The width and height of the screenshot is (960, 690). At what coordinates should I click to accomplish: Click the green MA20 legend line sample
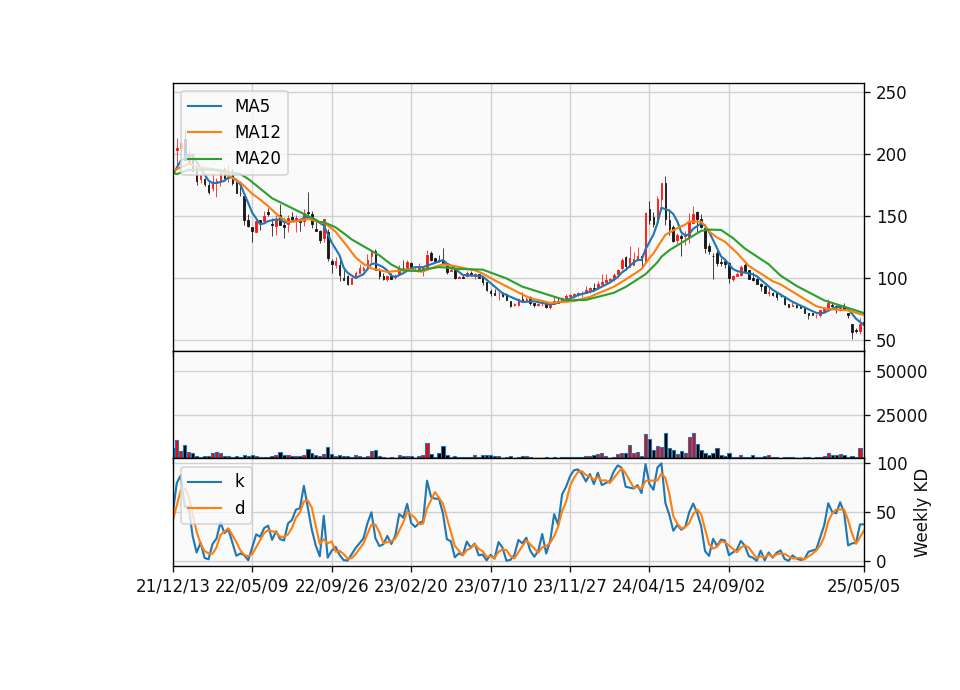click(x=204, y=158)
